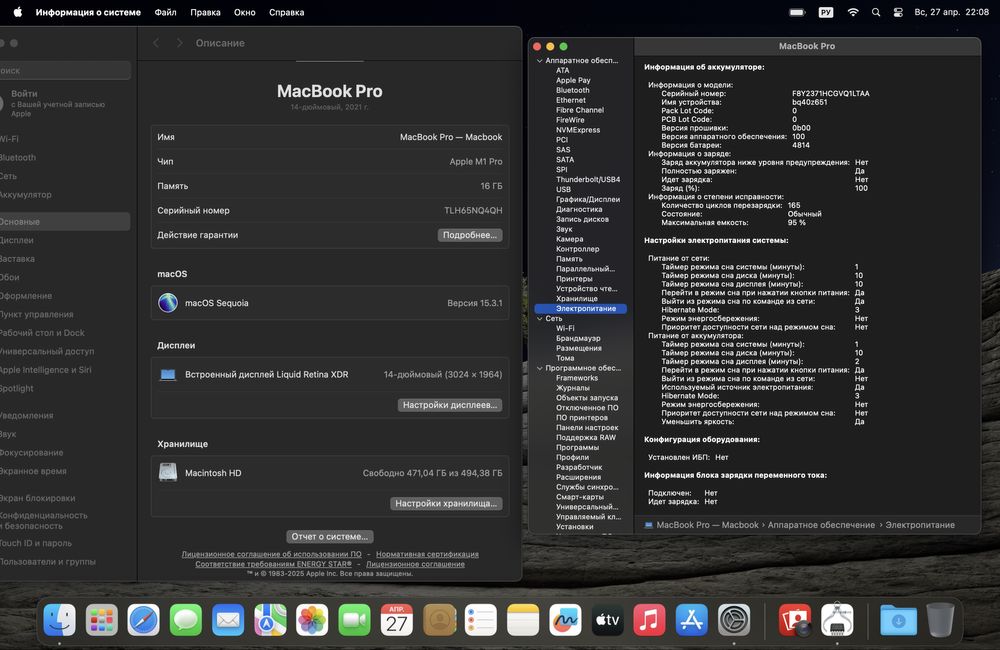Open Contacts app in Dock
The width and height of the screenshot is (1000, 650).
(x=439, y=619)
